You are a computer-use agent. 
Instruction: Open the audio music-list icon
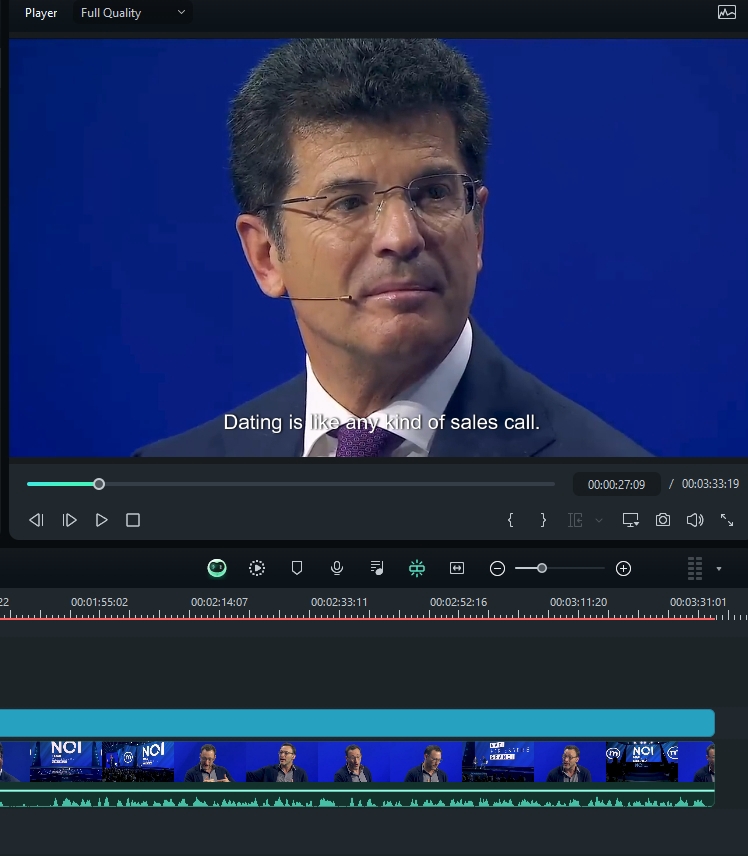(x=377, y=568)
